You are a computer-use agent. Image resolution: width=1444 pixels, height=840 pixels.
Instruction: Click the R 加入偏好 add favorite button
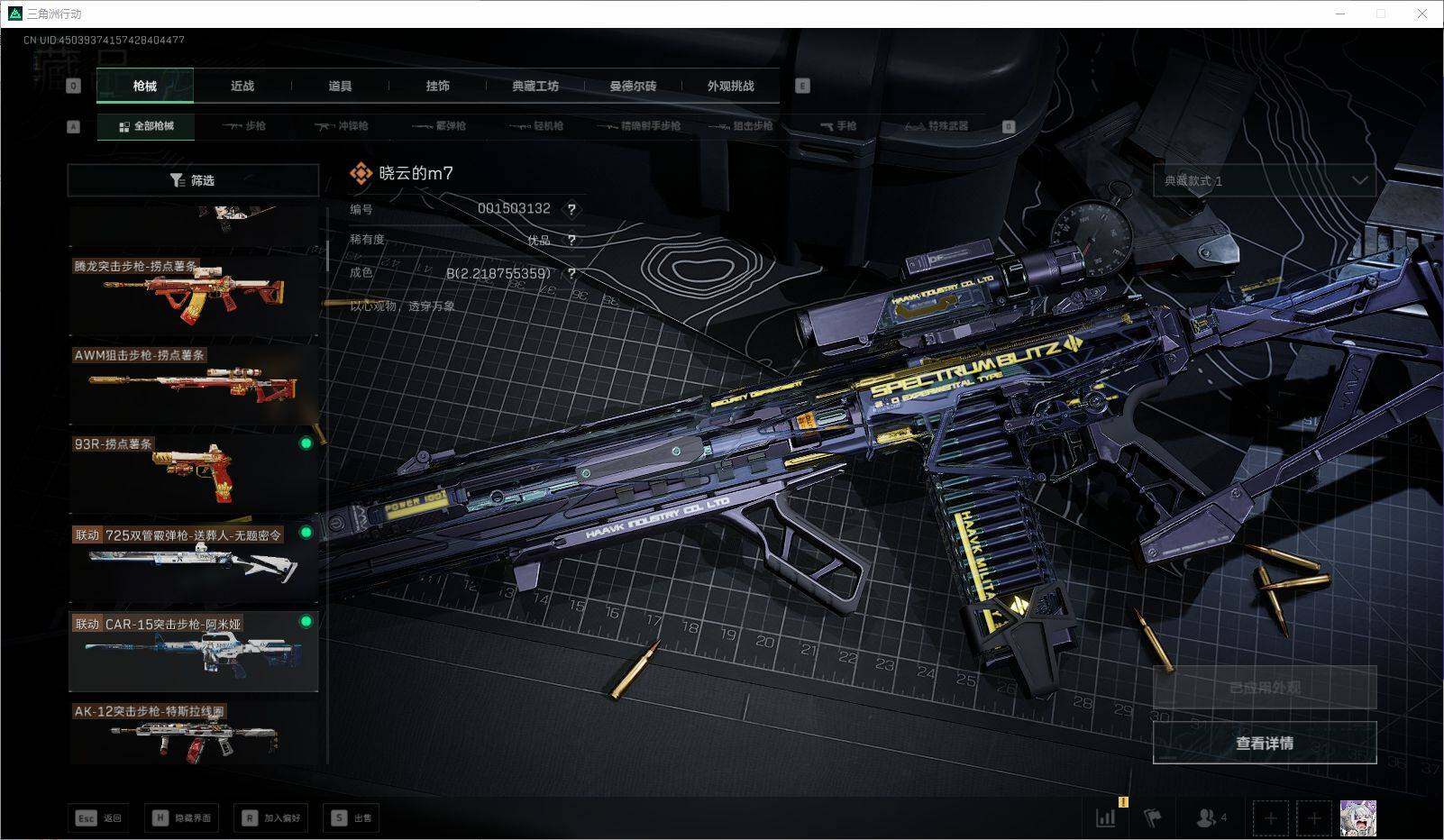tap(270, 818)
